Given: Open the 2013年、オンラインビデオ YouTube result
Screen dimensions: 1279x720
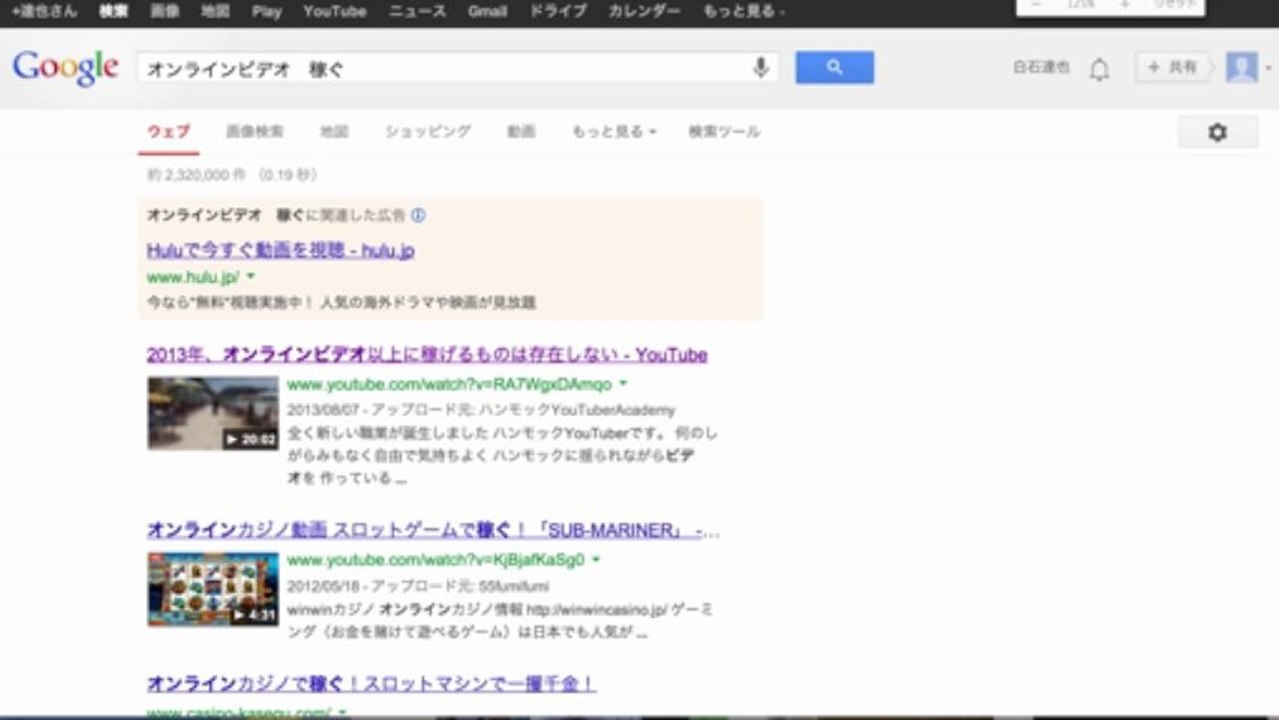Looking at the screenshot, I should pos(427,355).
